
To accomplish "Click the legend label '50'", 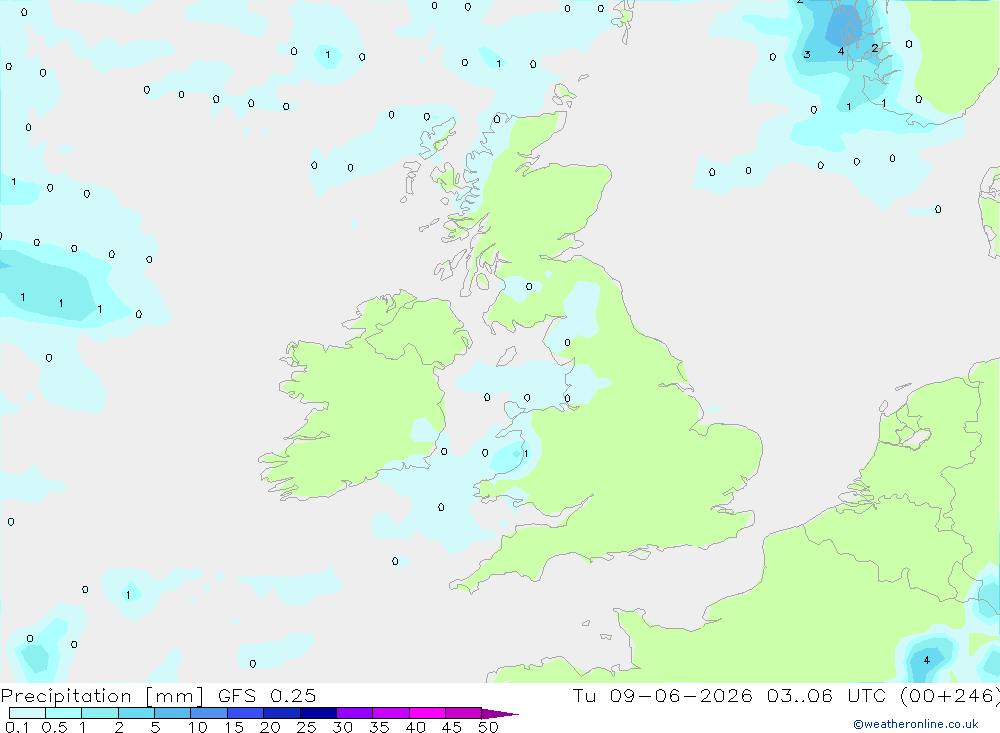I will tap(489, 727).
